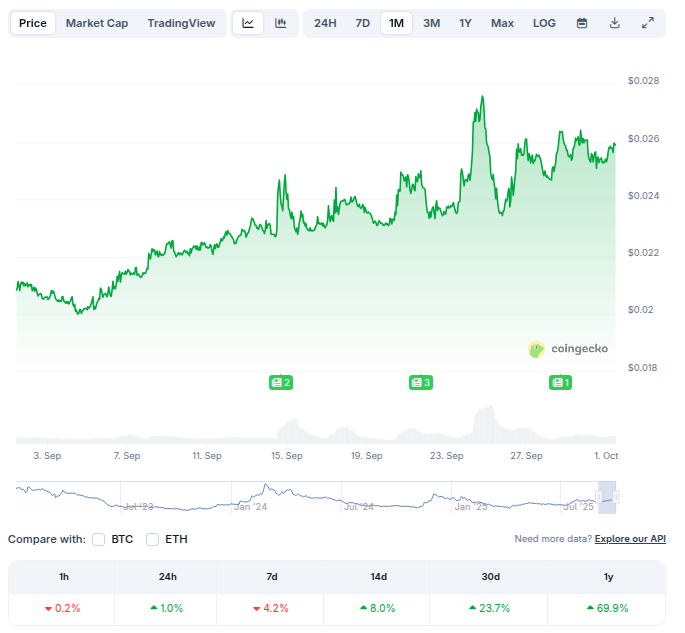Enable BTC comparison checkbox
The height and width of the screenshot is (633, 685).
tap(99, 539)
